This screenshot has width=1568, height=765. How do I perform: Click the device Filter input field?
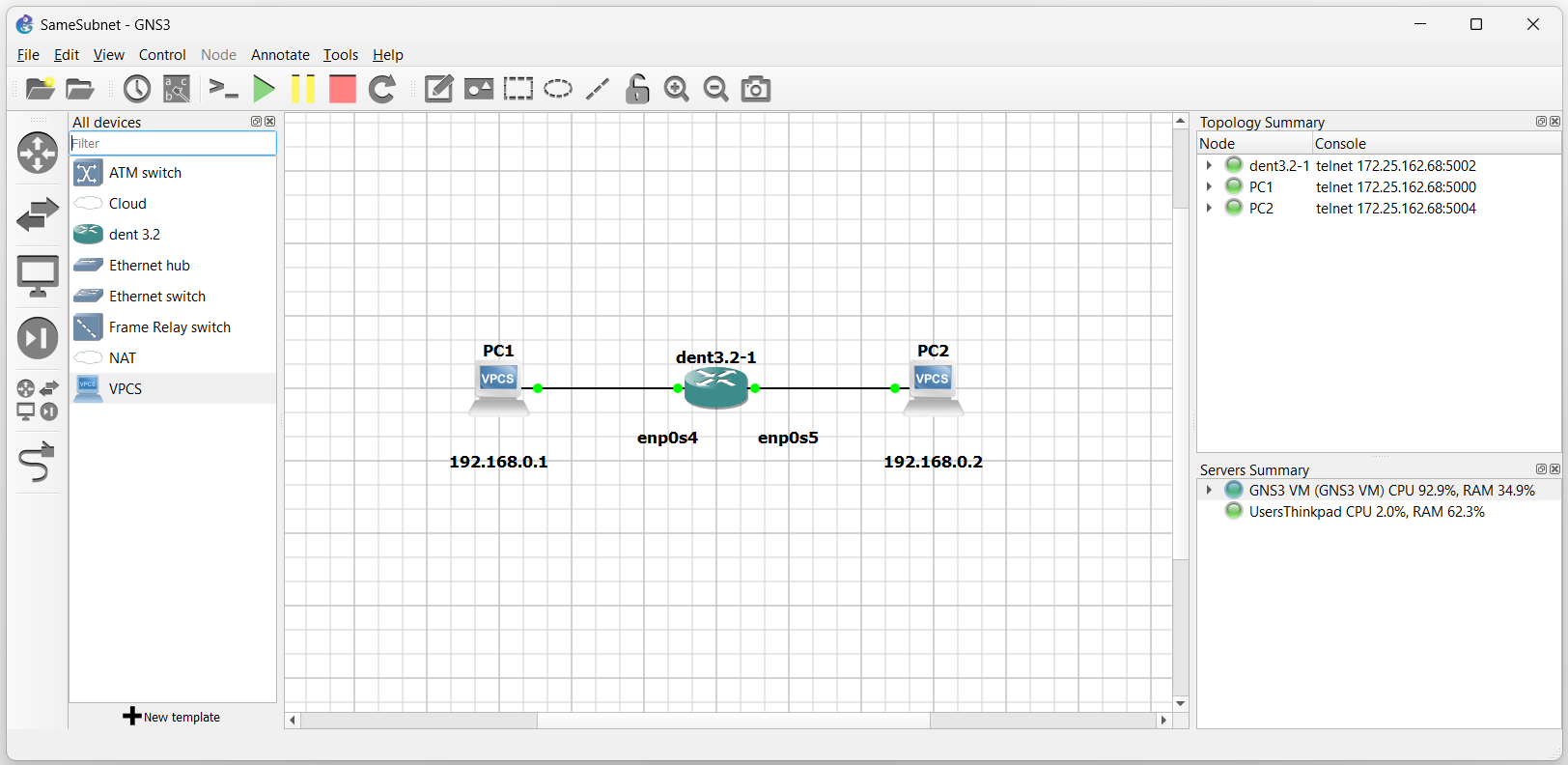[173, 143]
